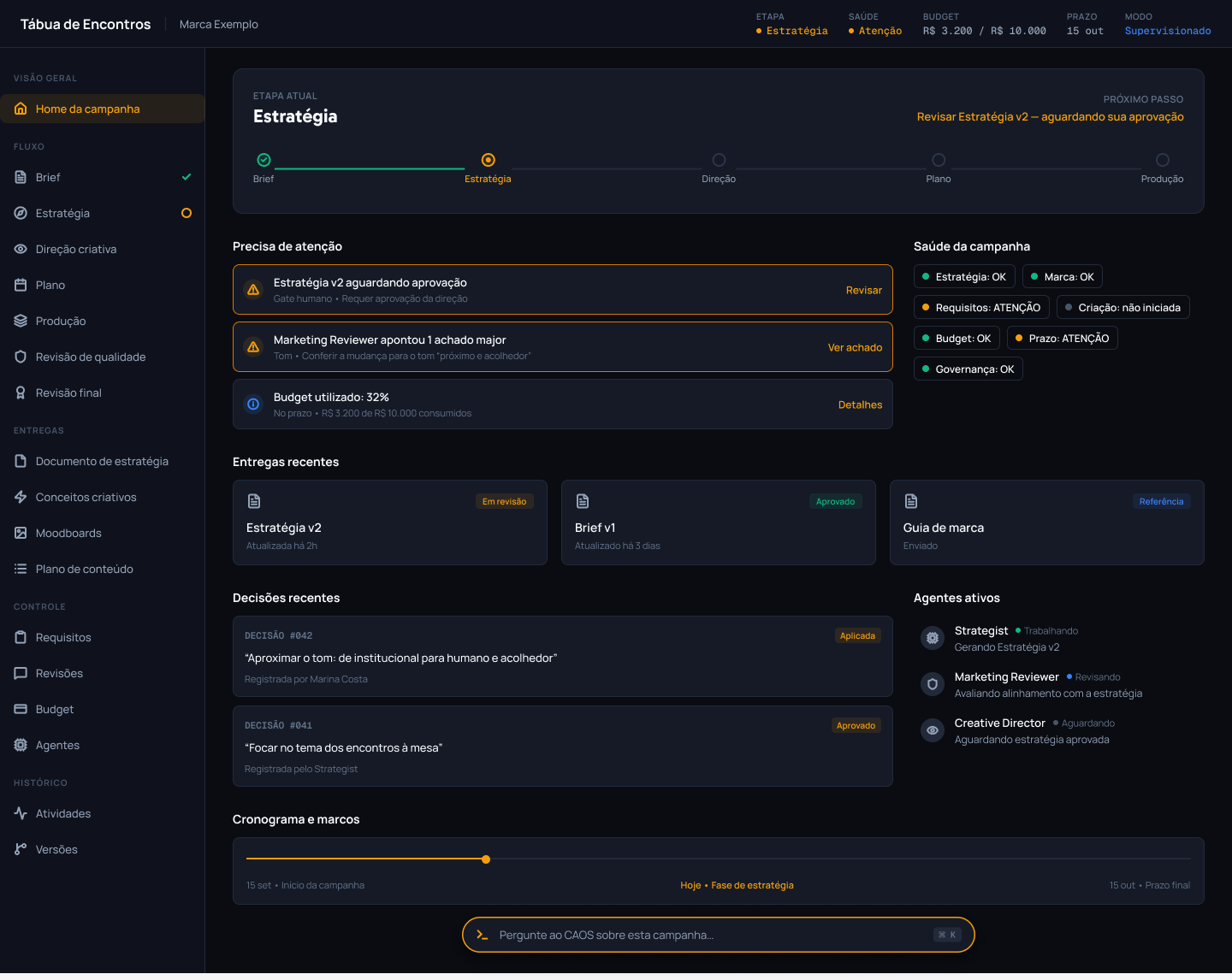Click the Documento de estratégia file icon
The height and width of the screenshot is (980, 1232).
[21, 461]
